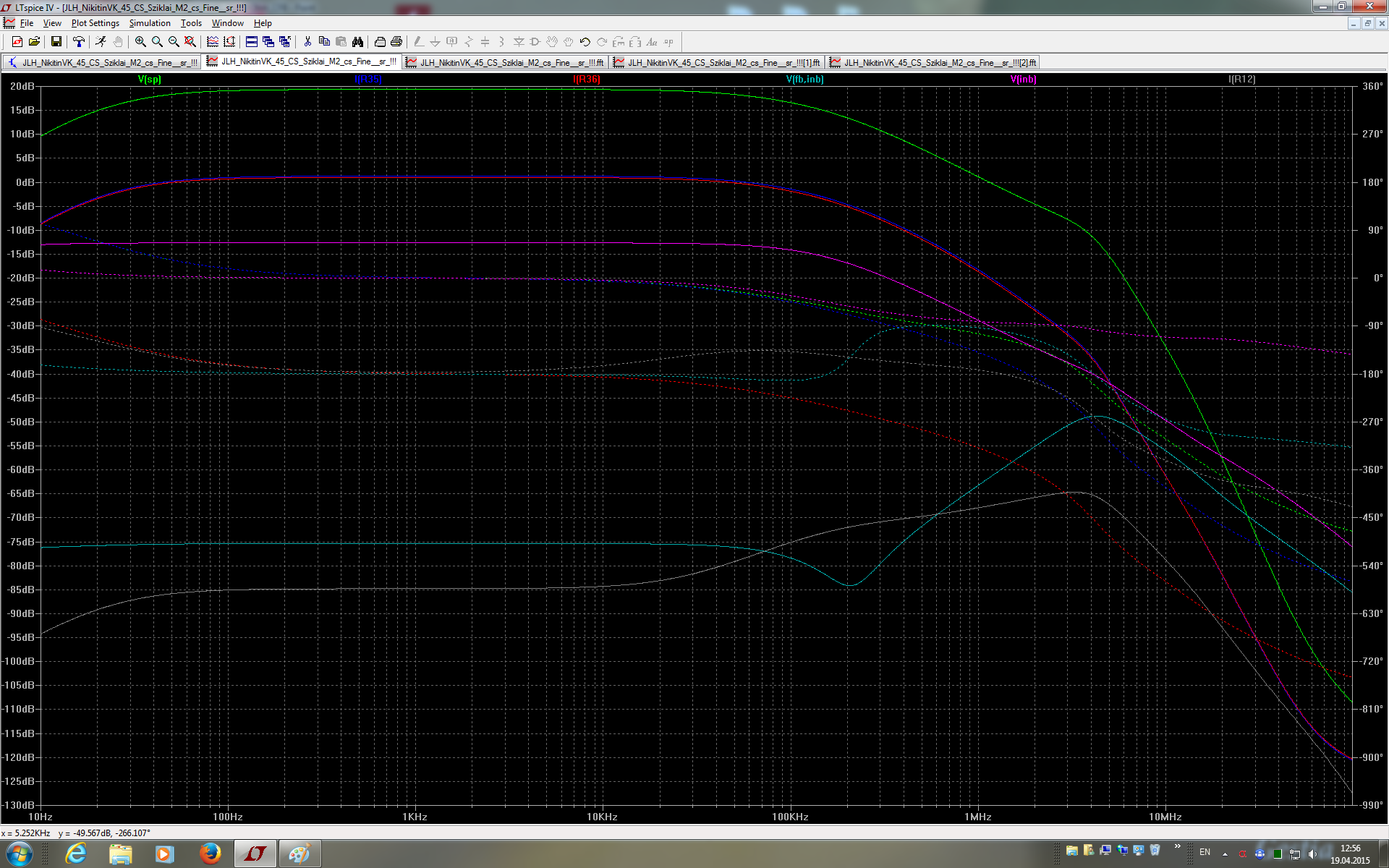
Task: Click the Close All Windows toolbar icon
Action: click(x=285, y=42)
